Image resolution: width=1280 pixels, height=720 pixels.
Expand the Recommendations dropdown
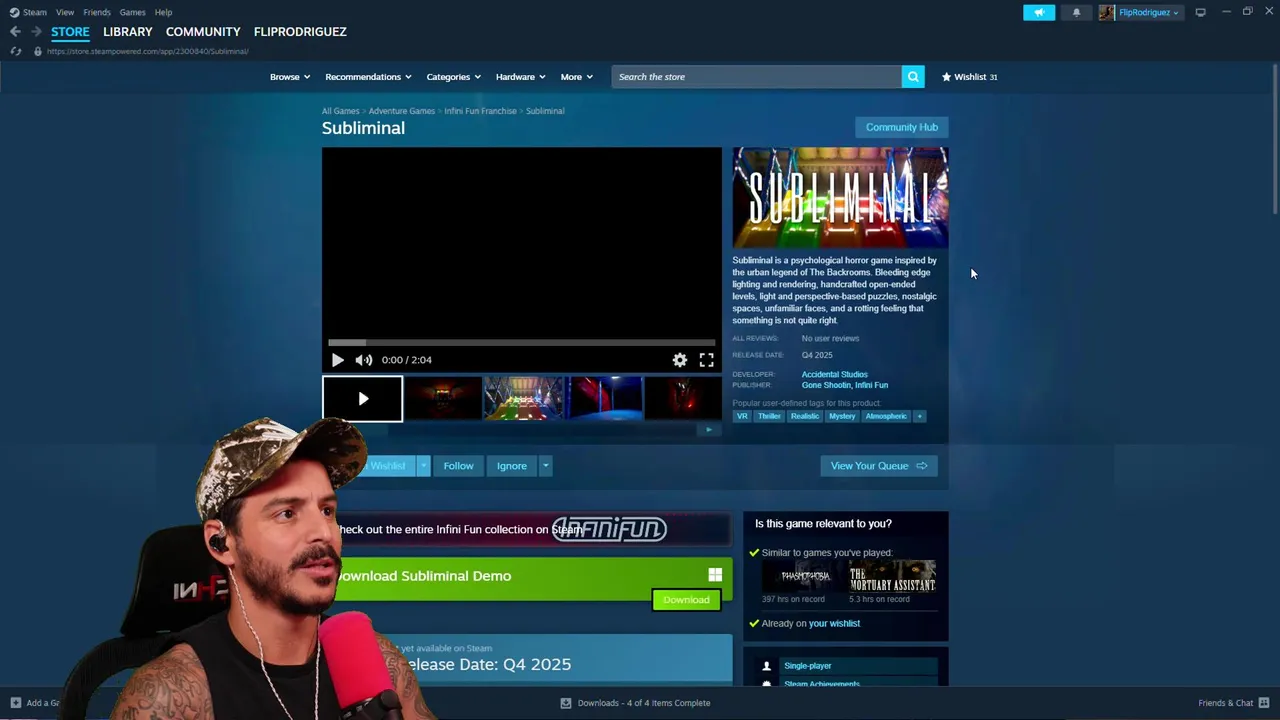[x=368, y=77]
